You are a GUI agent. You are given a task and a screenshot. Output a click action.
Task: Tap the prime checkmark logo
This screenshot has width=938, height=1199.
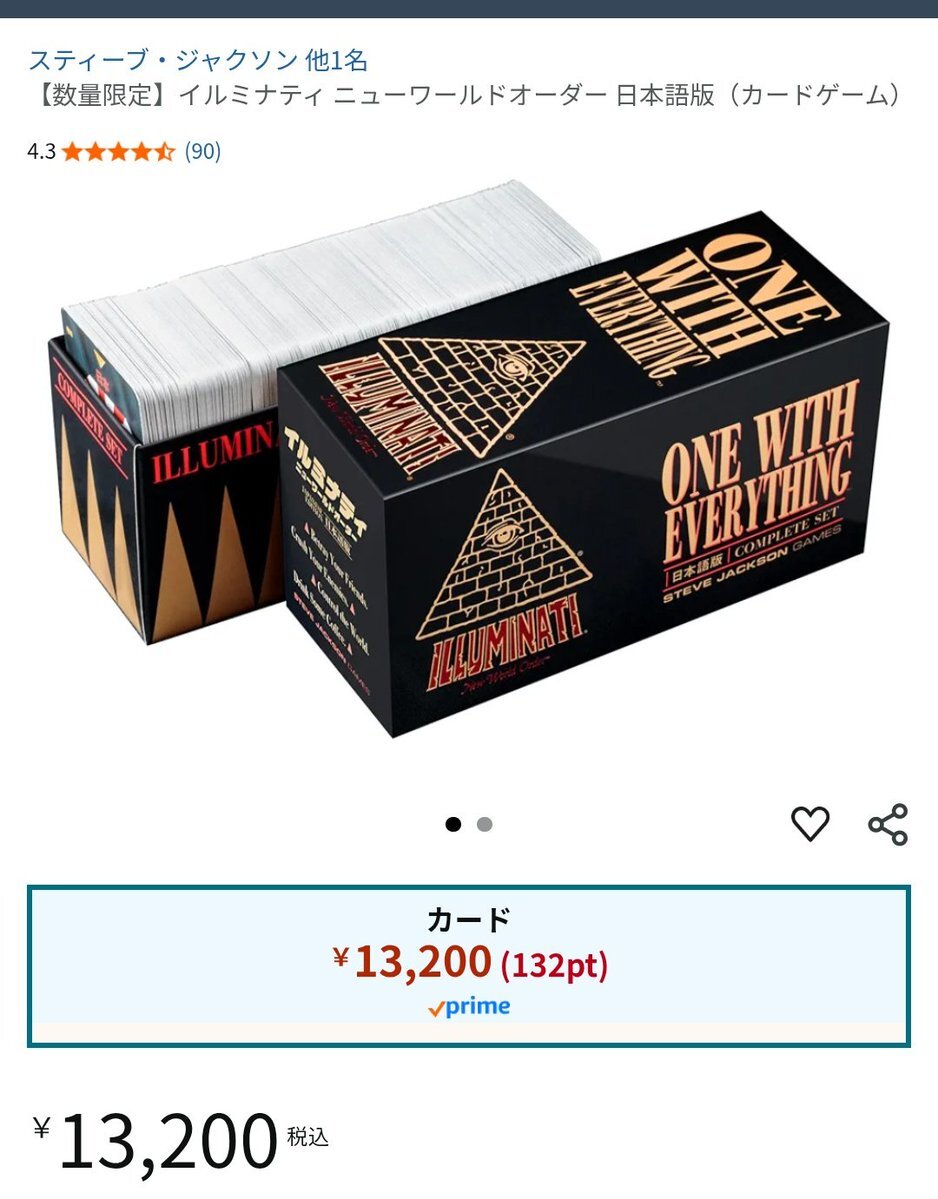click(x=469, y=1007)
